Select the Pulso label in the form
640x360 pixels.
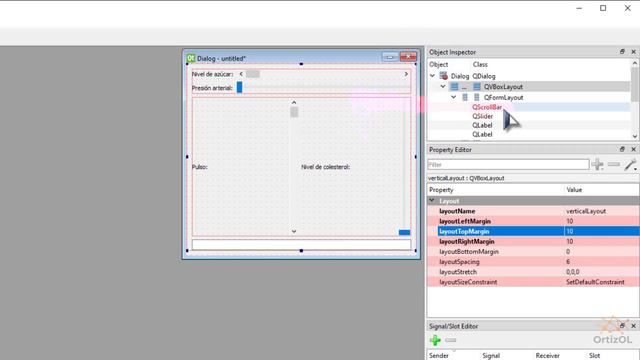200,167
